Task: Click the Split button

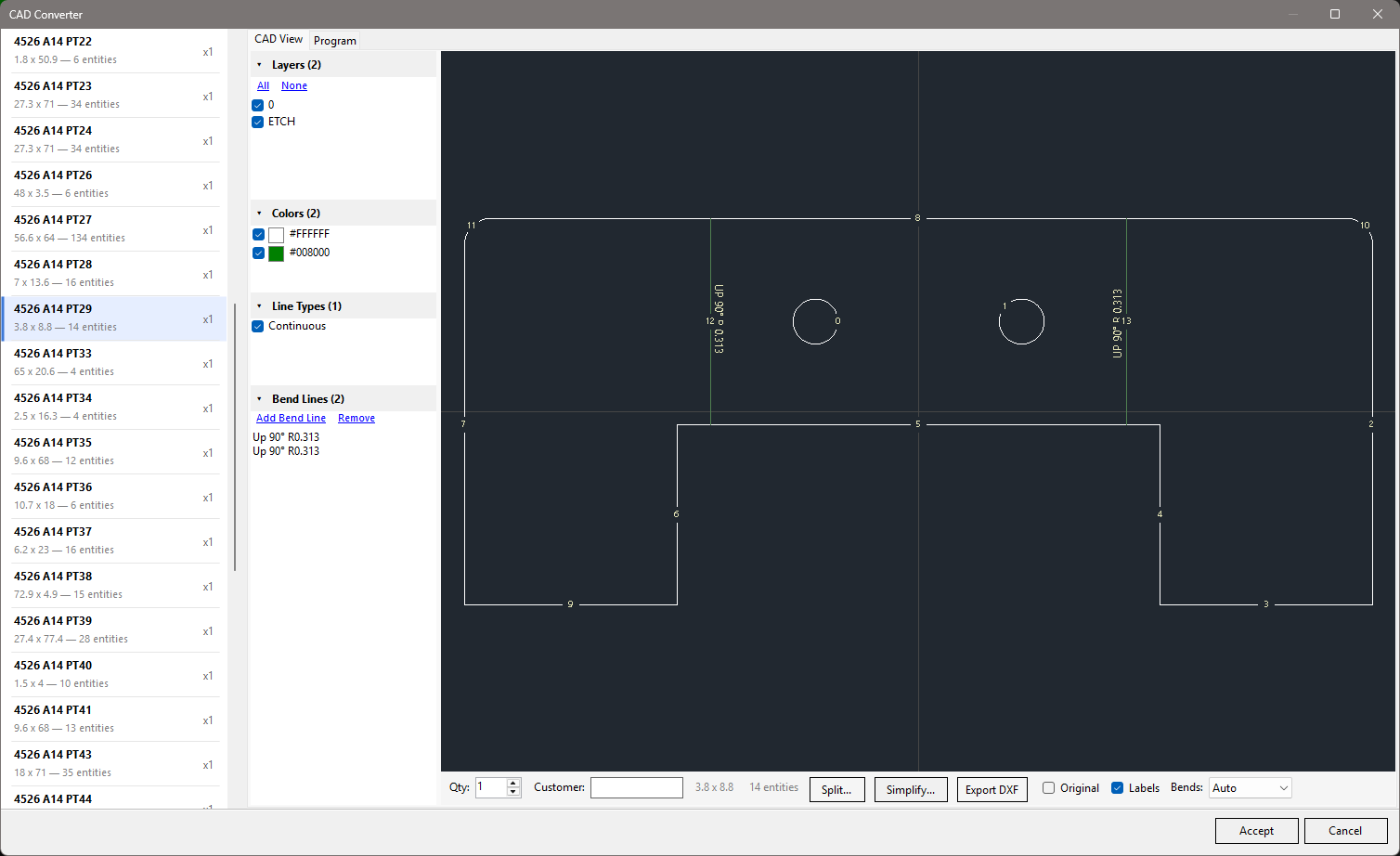Action: click(836, 789)
